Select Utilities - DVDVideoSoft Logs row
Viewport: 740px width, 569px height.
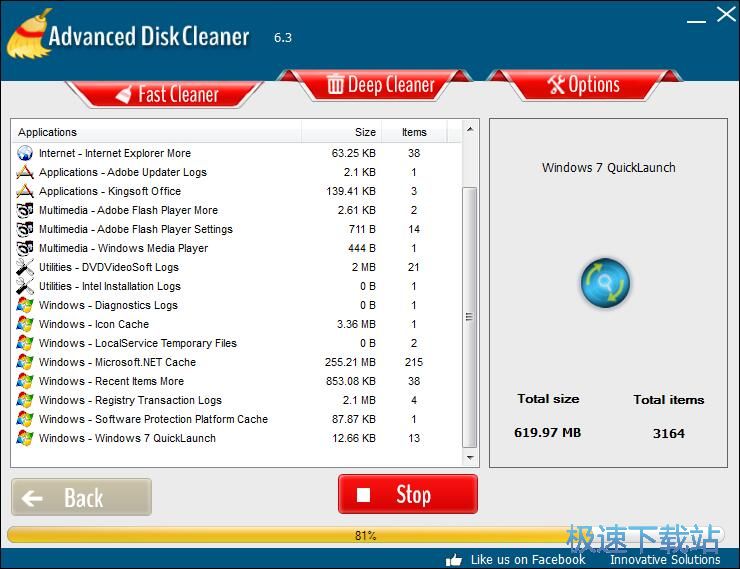236,267
